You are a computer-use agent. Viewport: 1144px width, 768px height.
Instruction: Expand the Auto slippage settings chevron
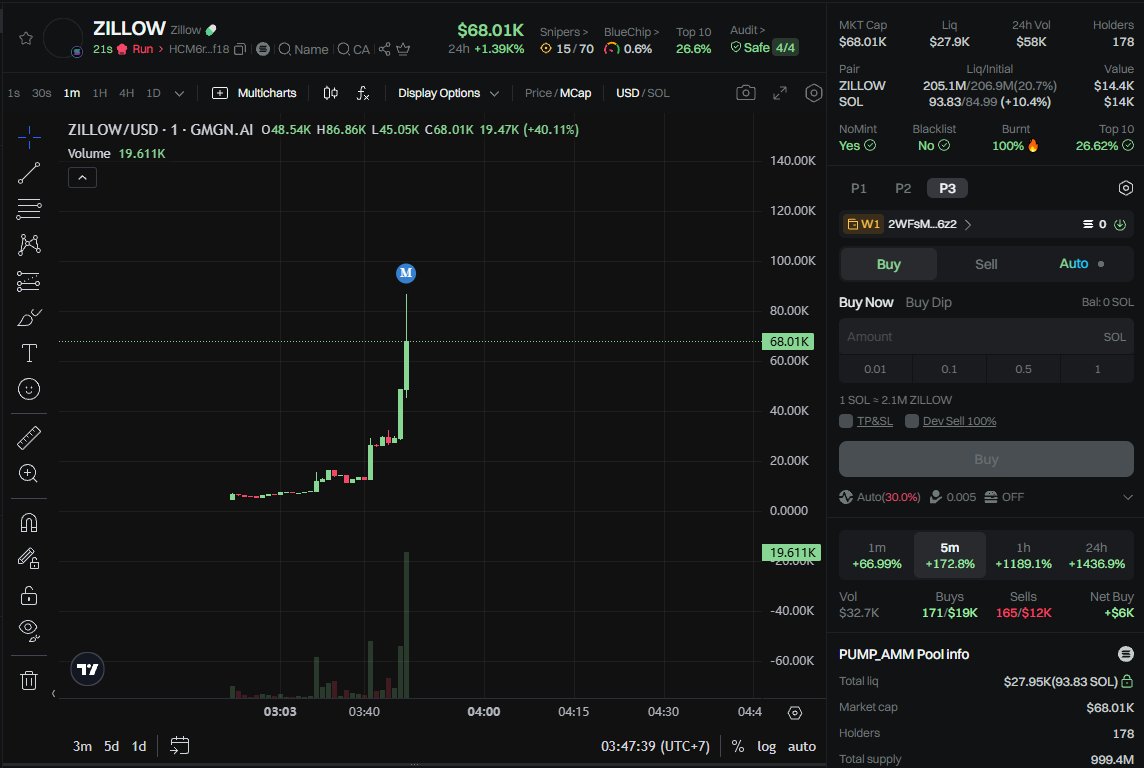(1127, 497)
